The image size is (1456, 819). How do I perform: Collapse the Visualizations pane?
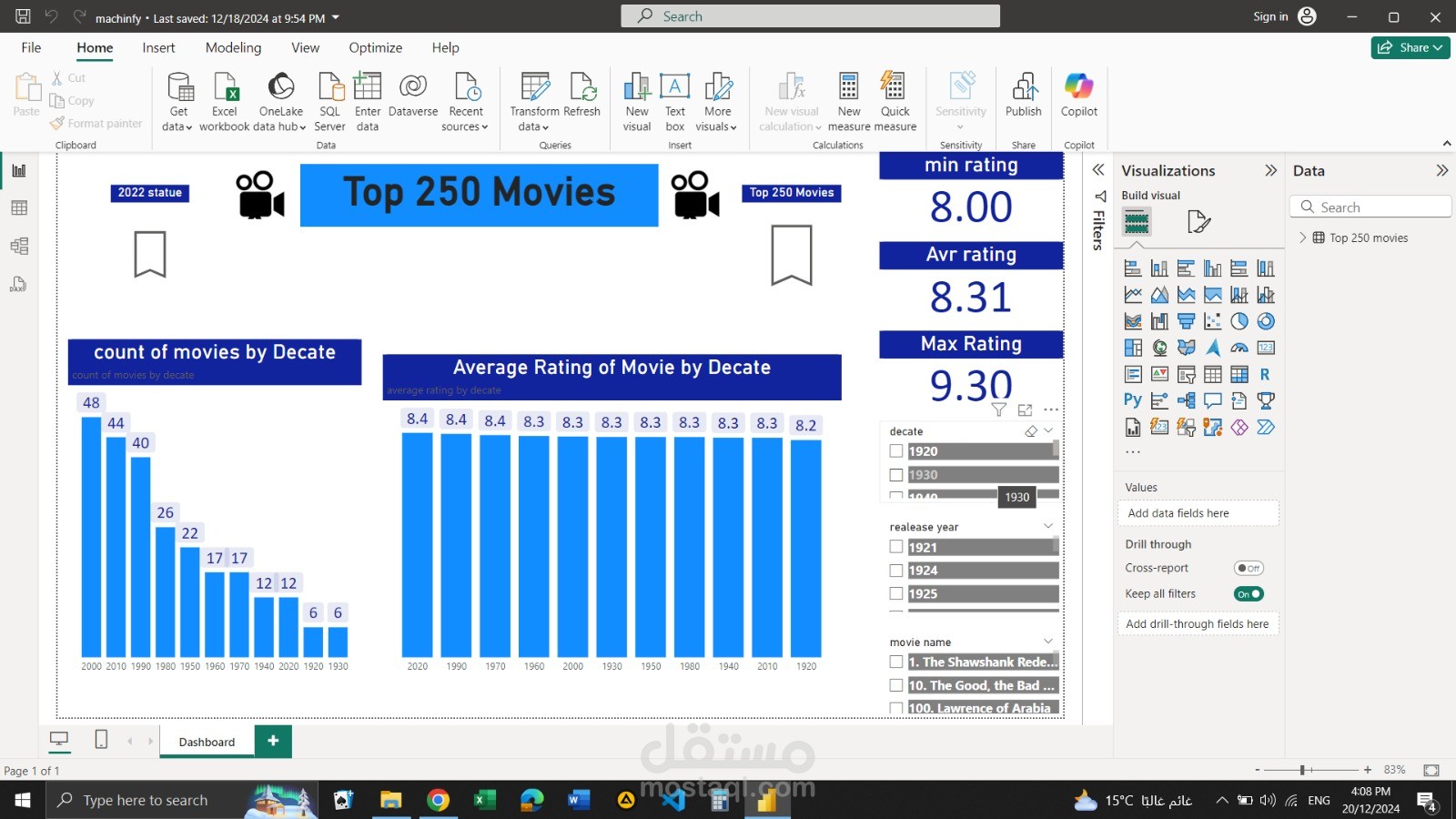pos(1271,170)
